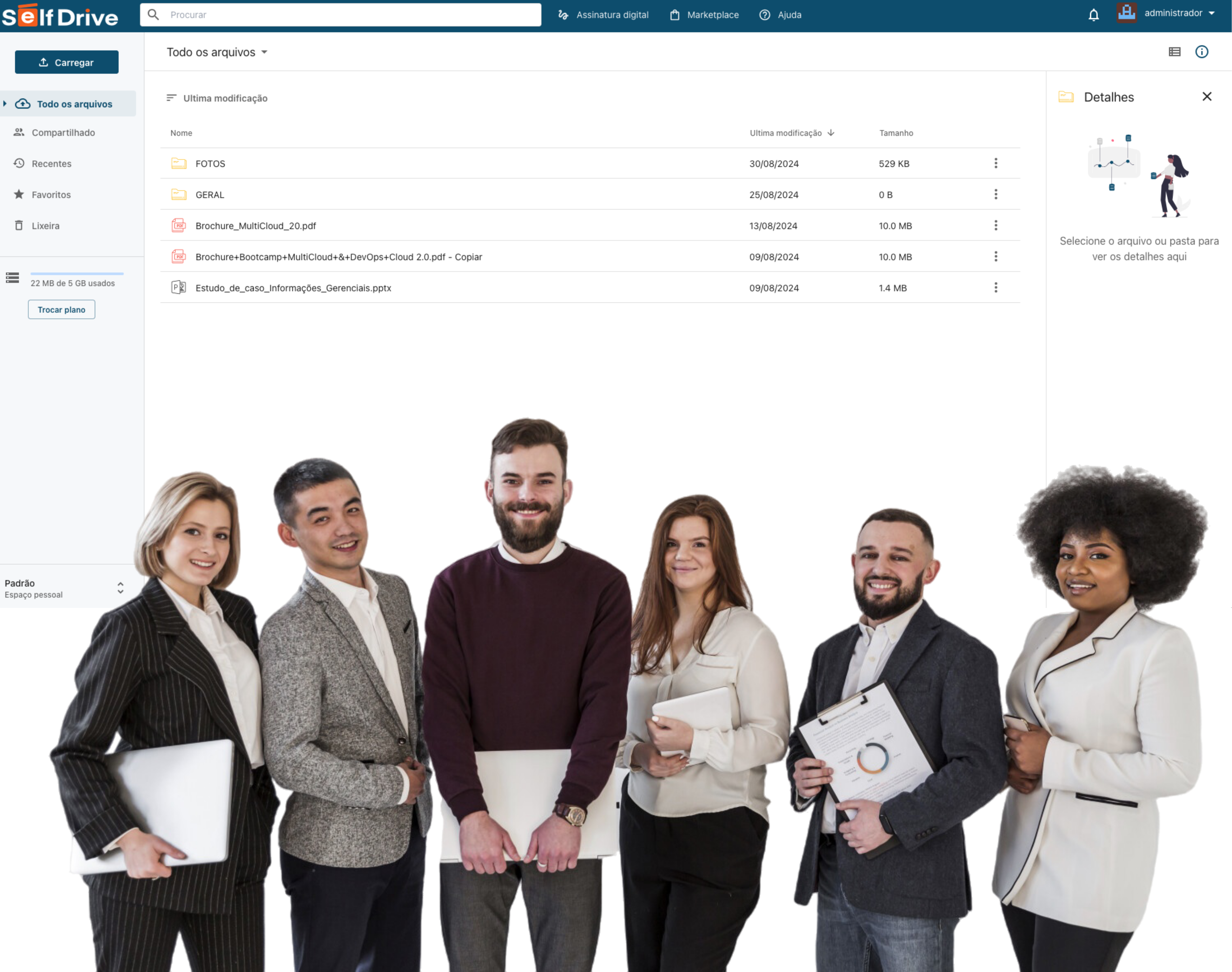Click the GERAL folder to open it

pyautogui.click(x=210, y=194)
